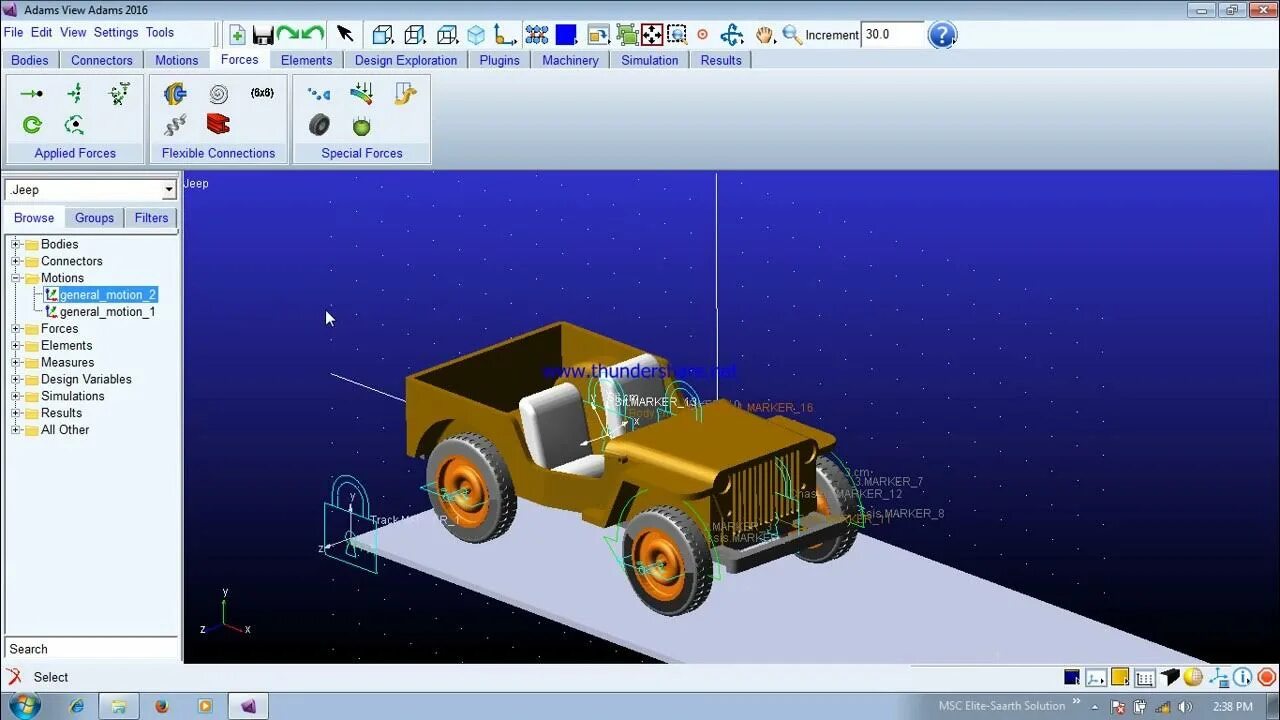Image resolution: width=1280 pixels, height=720 pixels.
Task: Click the blue background color toolbar swatch
Action: (x=566, y=35)
